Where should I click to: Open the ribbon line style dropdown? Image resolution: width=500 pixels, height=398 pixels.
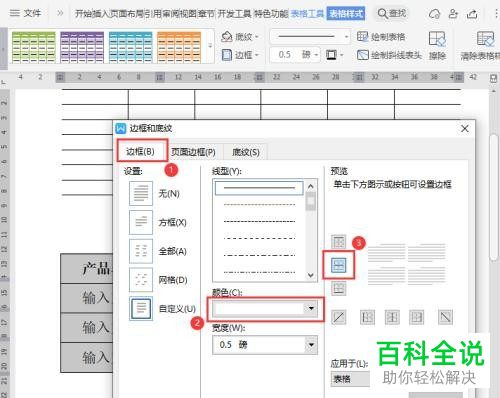310,36
